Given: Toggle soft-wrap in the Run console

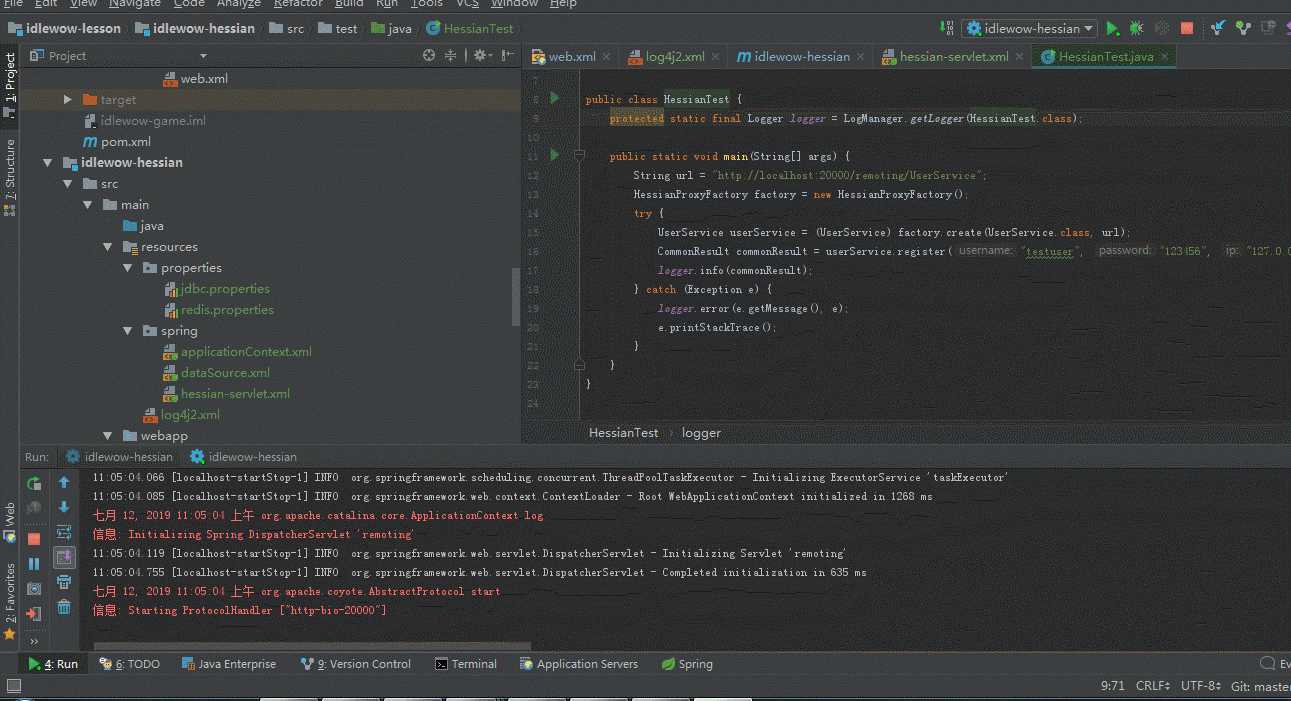Looking at the screenshot, I should pos(64,532).
